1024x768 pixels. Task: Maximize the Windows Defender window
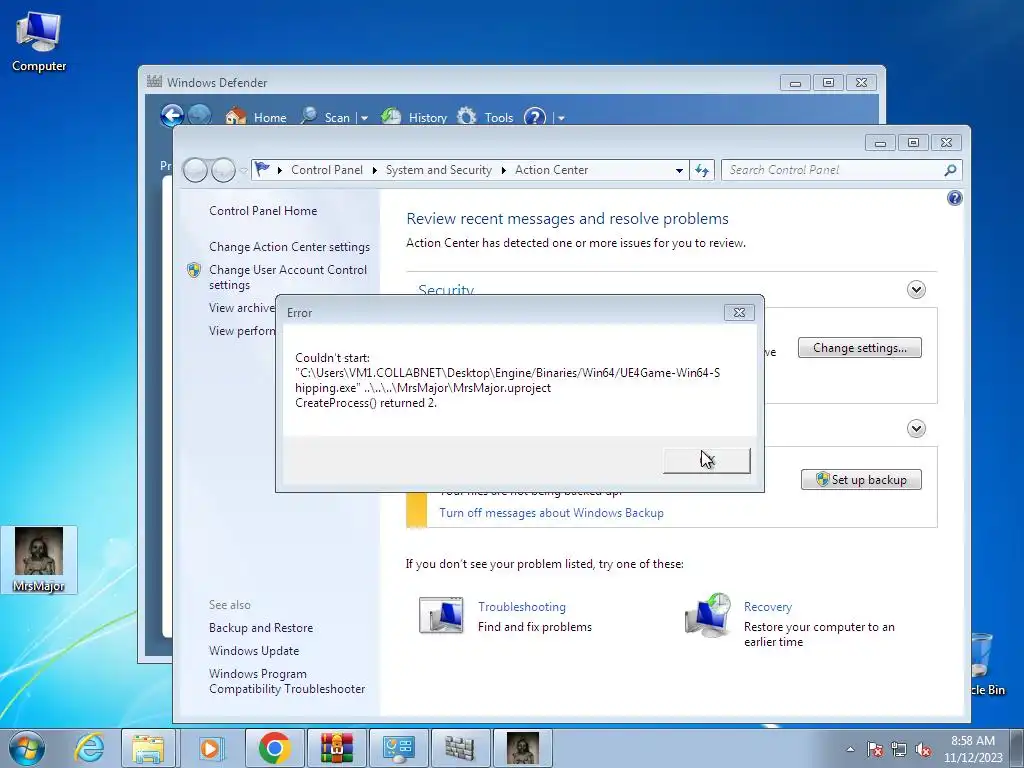pyautogui.click(x=828, y=83)
